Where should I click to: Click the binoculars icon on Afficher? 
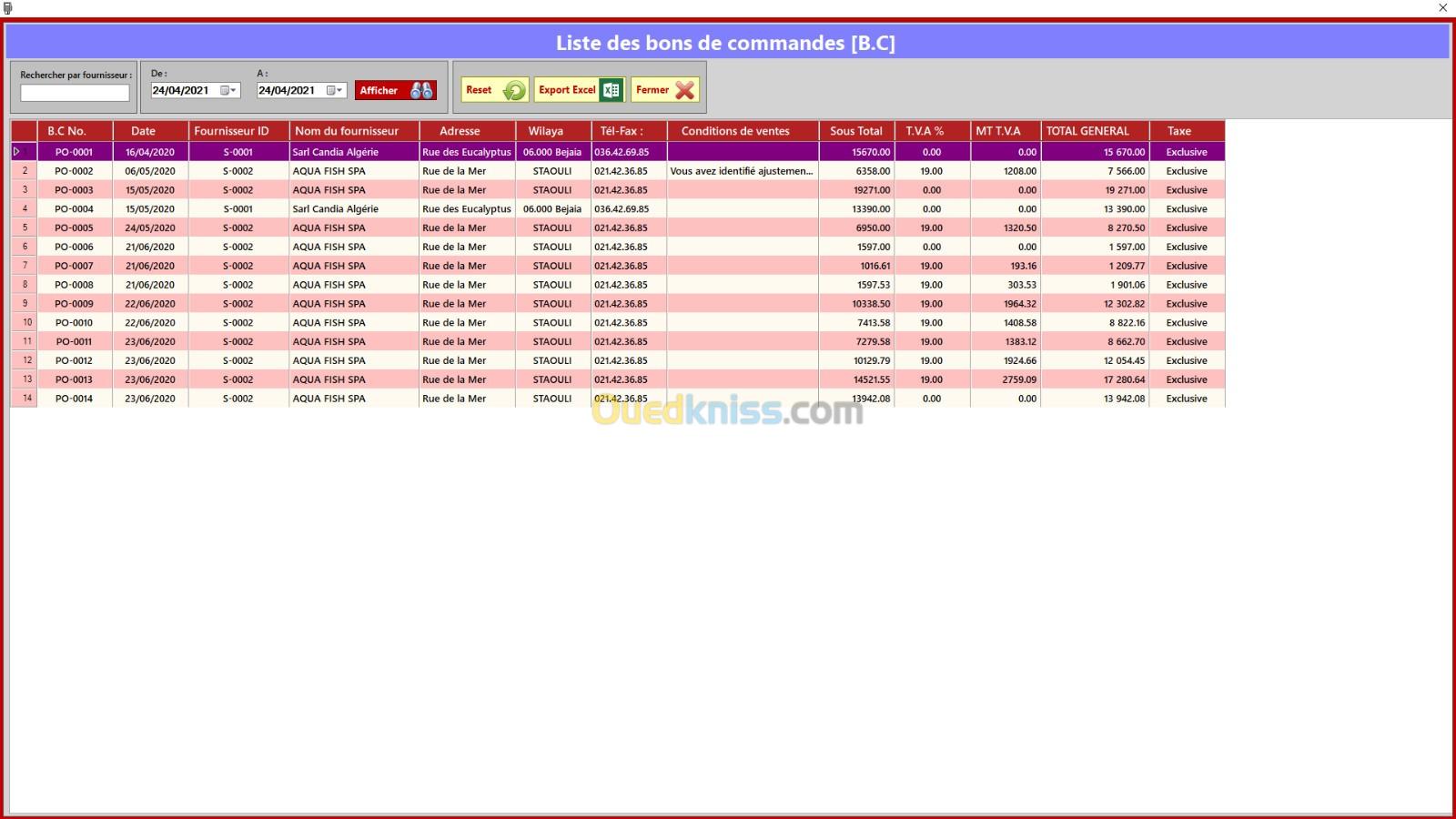point(421,90)
